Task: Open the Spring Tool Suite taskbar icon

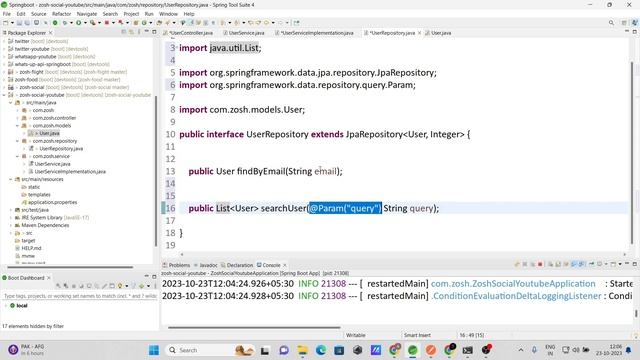Action: pyautogui.click(x=413, y=350)
